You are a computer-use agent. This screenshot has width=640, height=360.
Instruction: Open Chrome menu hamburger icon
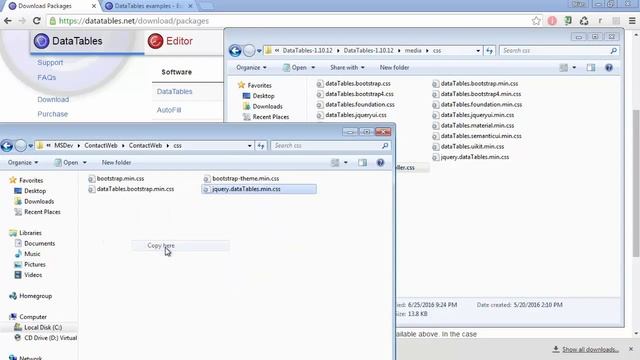pyautogui.click(x=632, y=21)
